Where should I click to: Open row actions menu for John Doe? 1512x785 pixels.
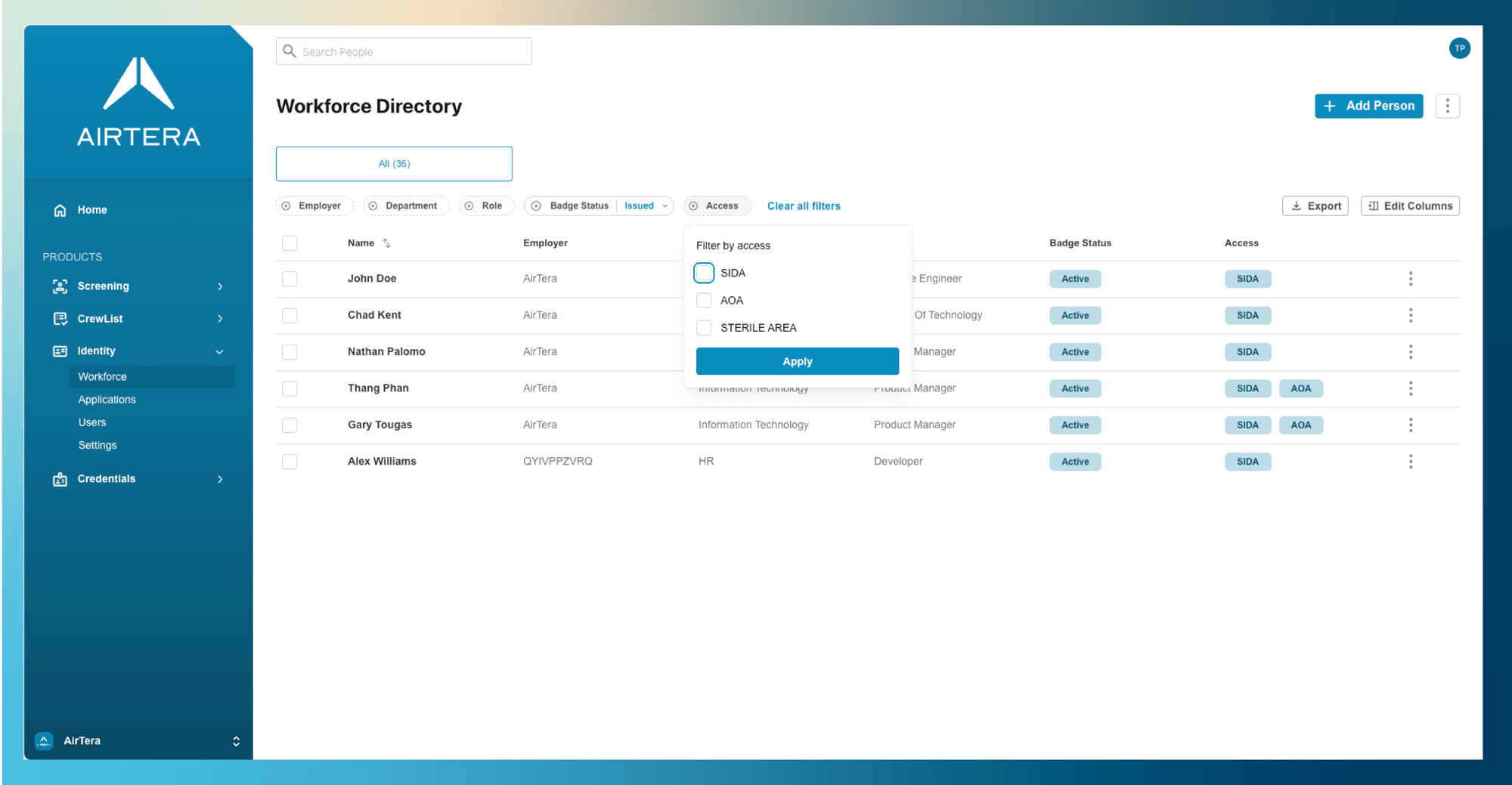[x=1410, y=279]
